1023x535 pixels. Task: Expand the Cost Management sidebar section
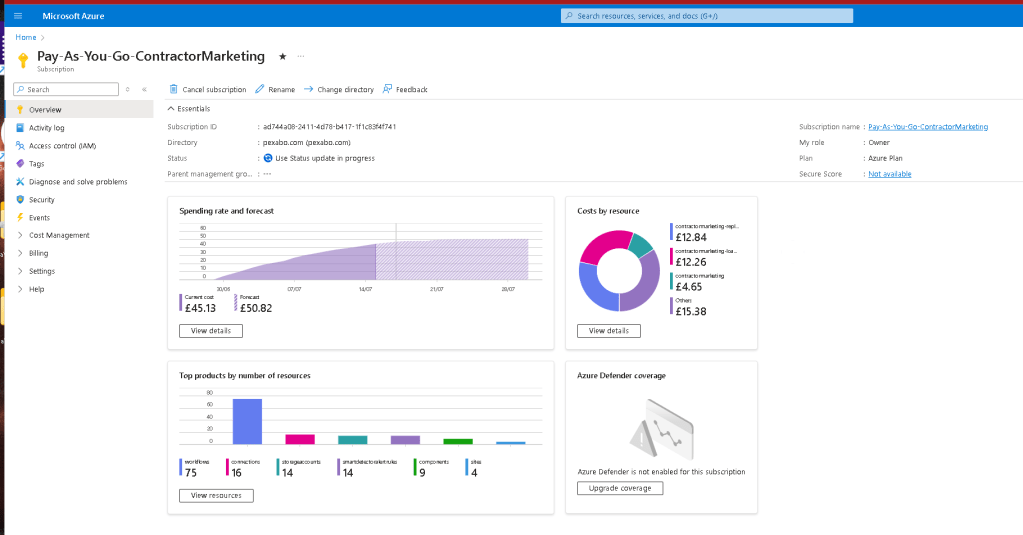coord(20,235)
